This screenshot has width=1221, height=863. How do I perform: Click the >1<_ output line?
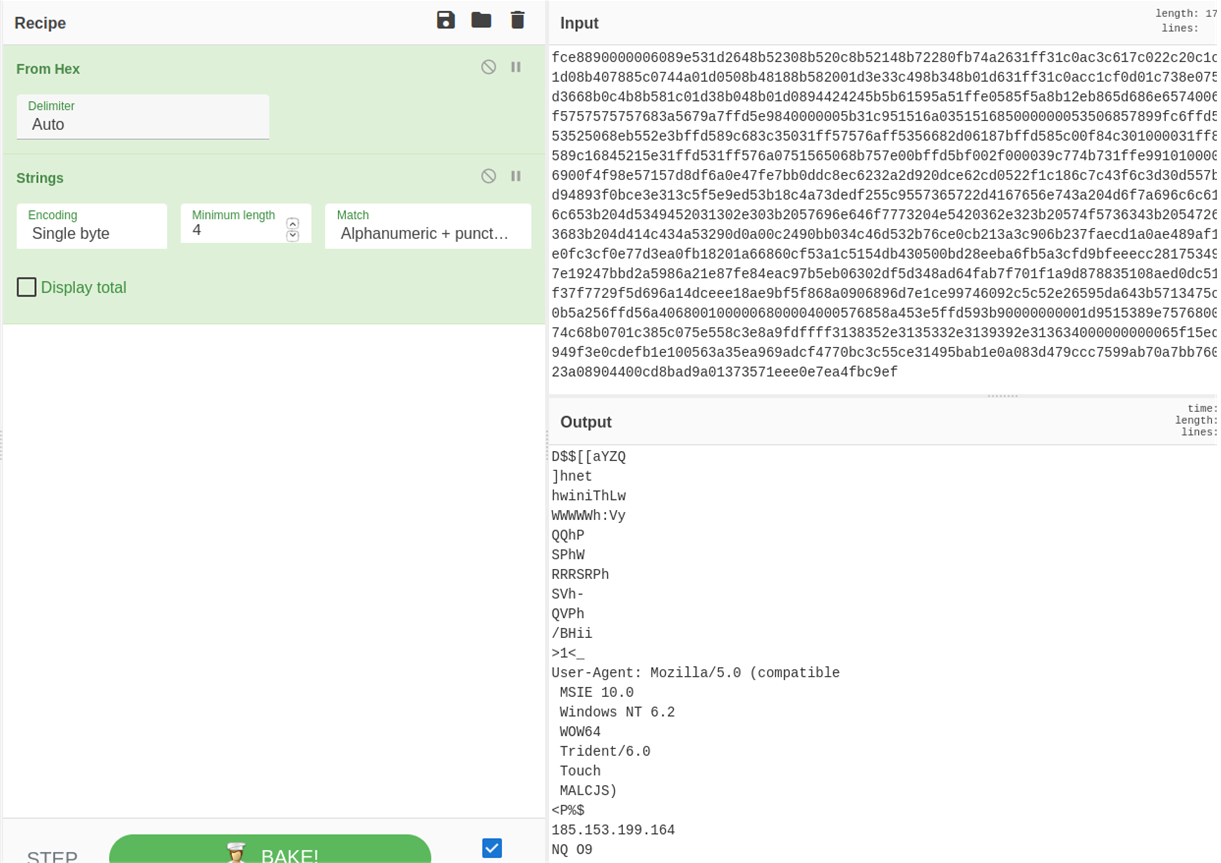(x=568, y=653)
